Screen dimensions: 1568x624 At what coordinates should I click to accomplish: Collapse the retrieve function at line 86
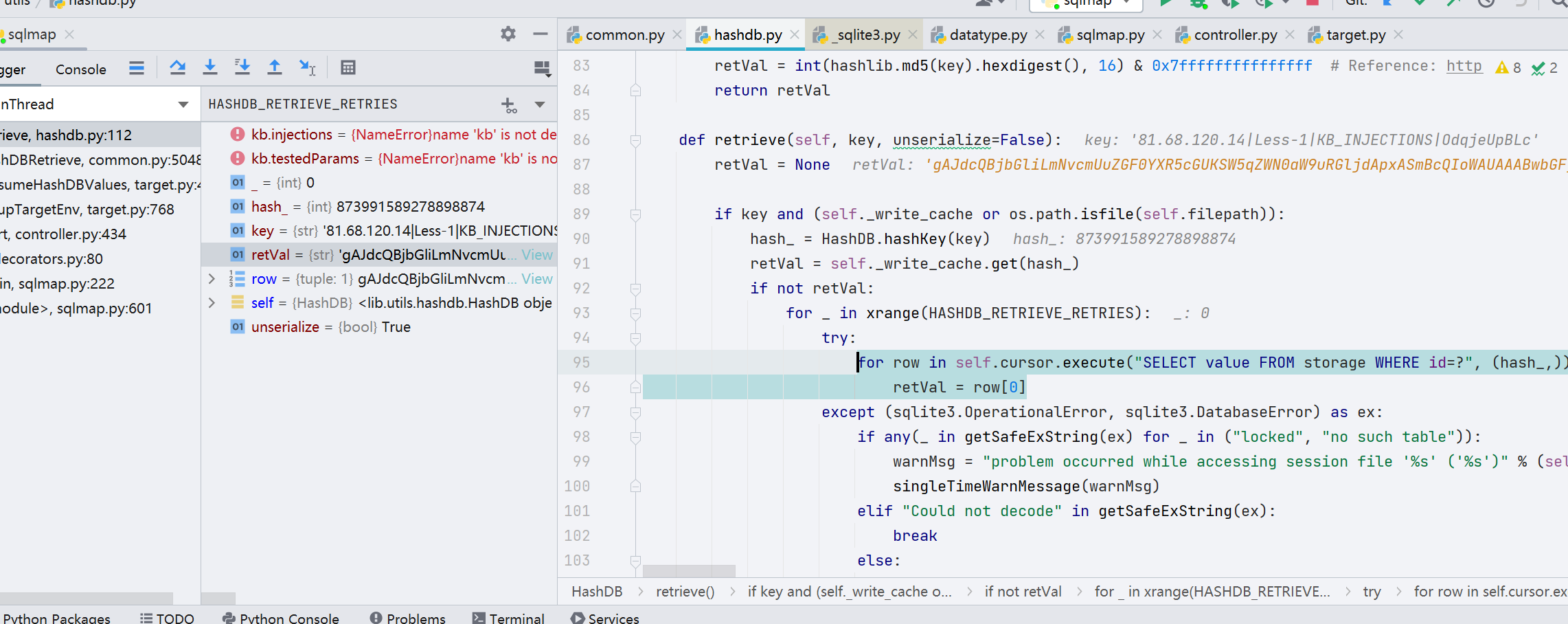(635, 140)
